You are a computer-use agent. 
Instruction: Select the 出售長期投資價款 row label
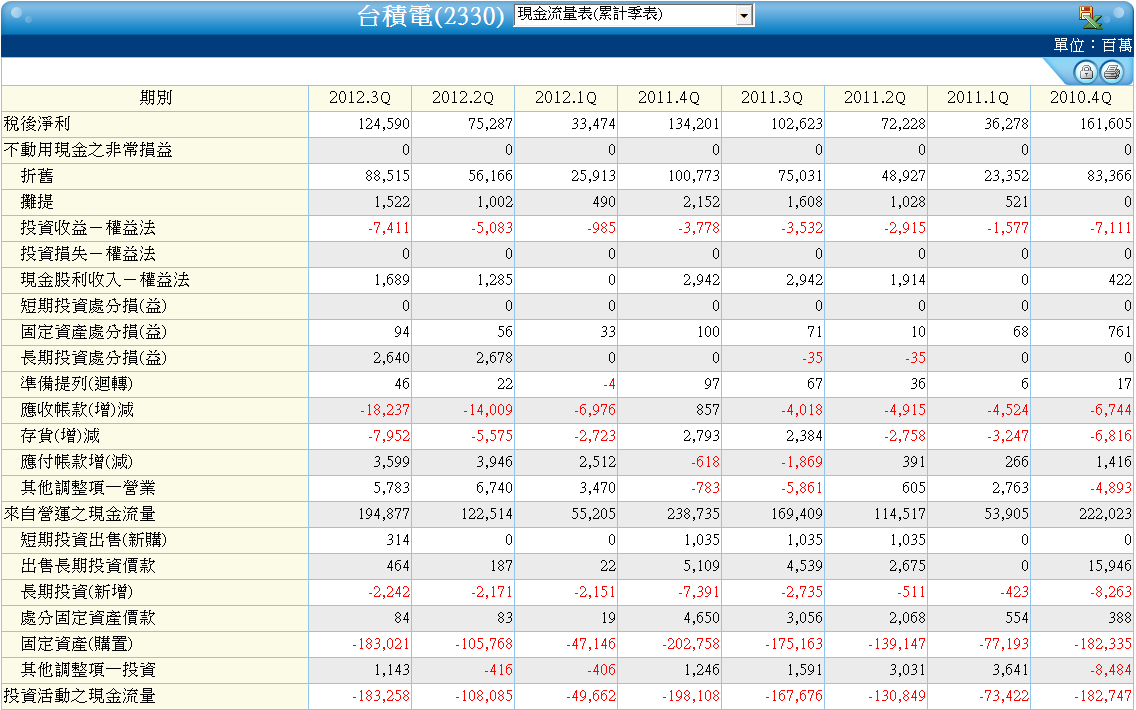[x=88, y=567]
